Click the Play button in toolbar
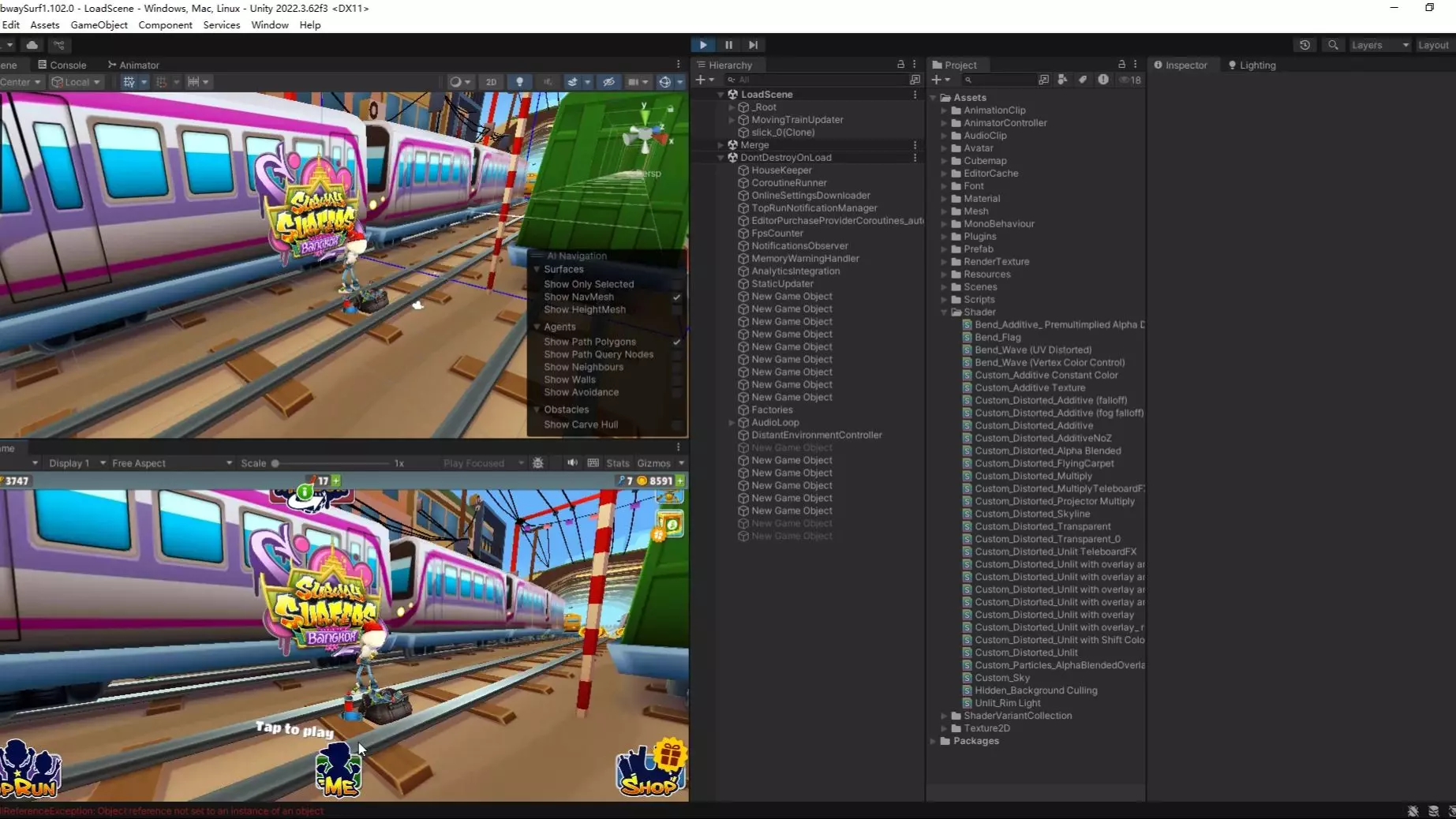Screen dimensions: 1456x819 pos(703,45)
